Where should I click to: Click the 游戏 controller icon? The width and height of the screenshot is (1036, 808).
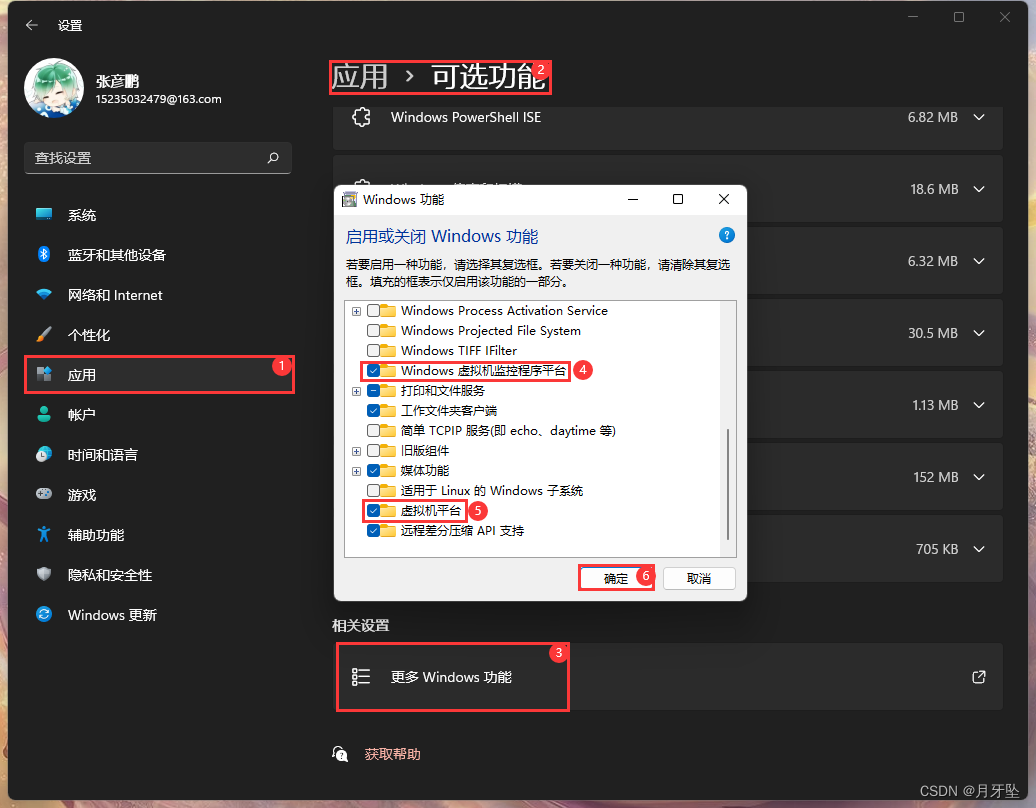(x=44, y=494)
